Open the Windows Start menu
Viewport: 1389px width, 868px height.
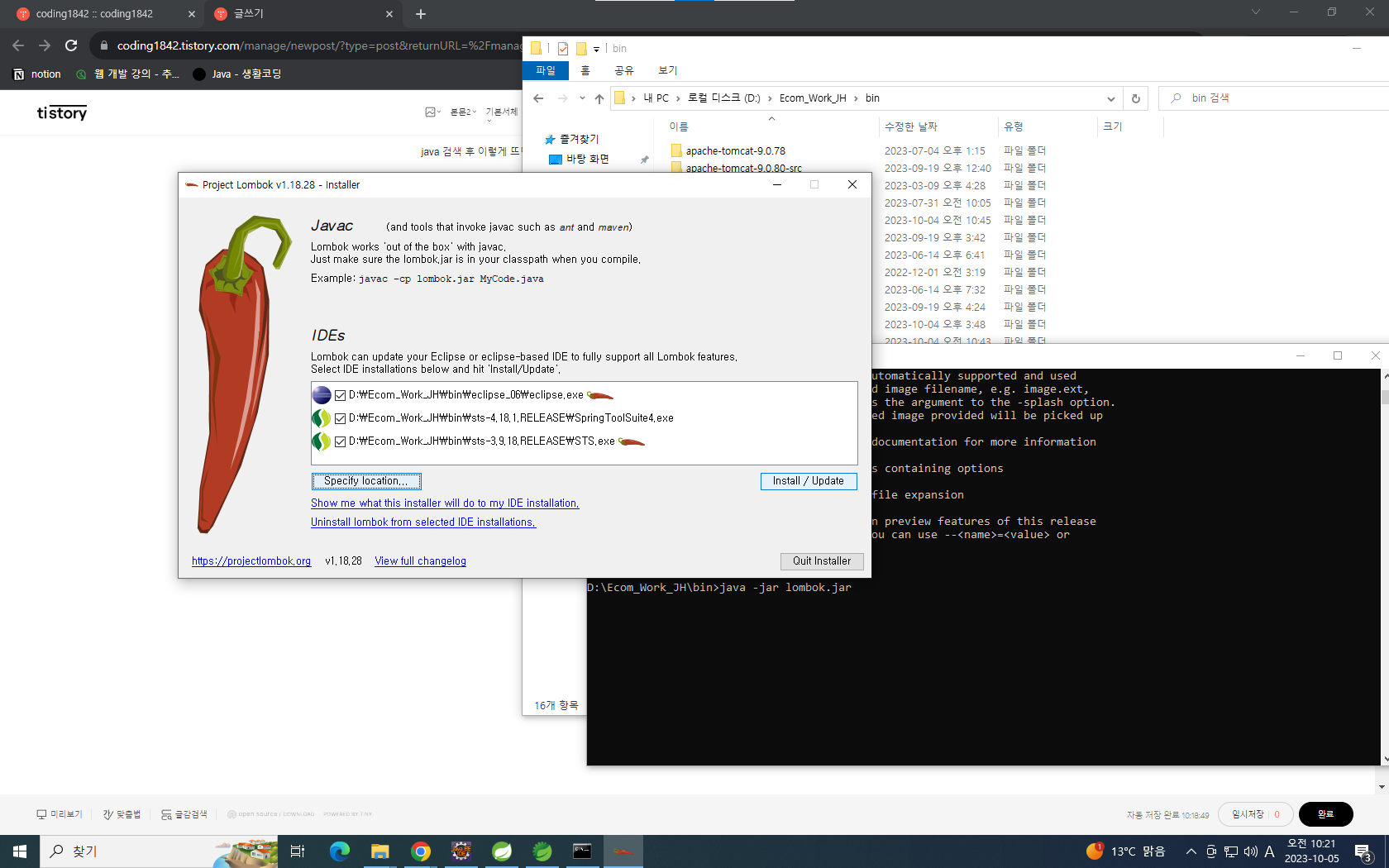(x=20, y=851)
